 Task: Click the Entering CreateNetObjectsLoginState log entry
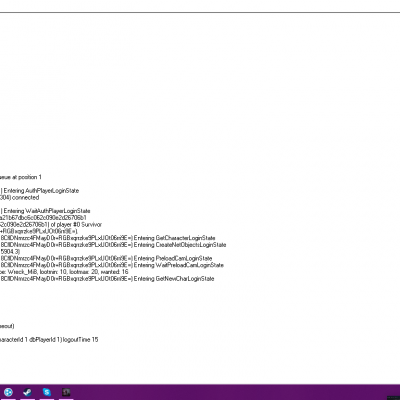pos(113,245)
